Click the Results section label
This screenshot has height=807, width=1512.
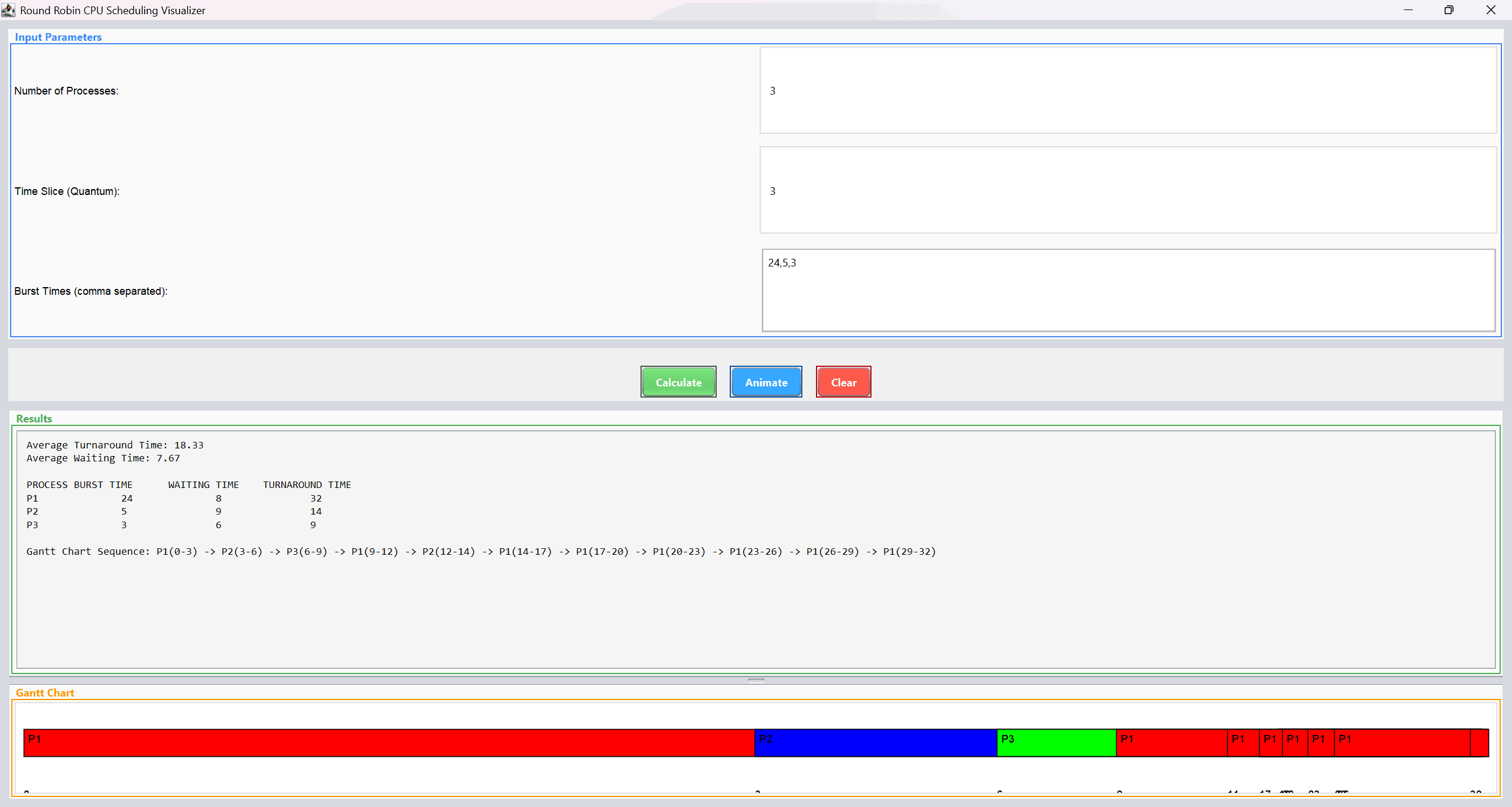coord(33,418)
